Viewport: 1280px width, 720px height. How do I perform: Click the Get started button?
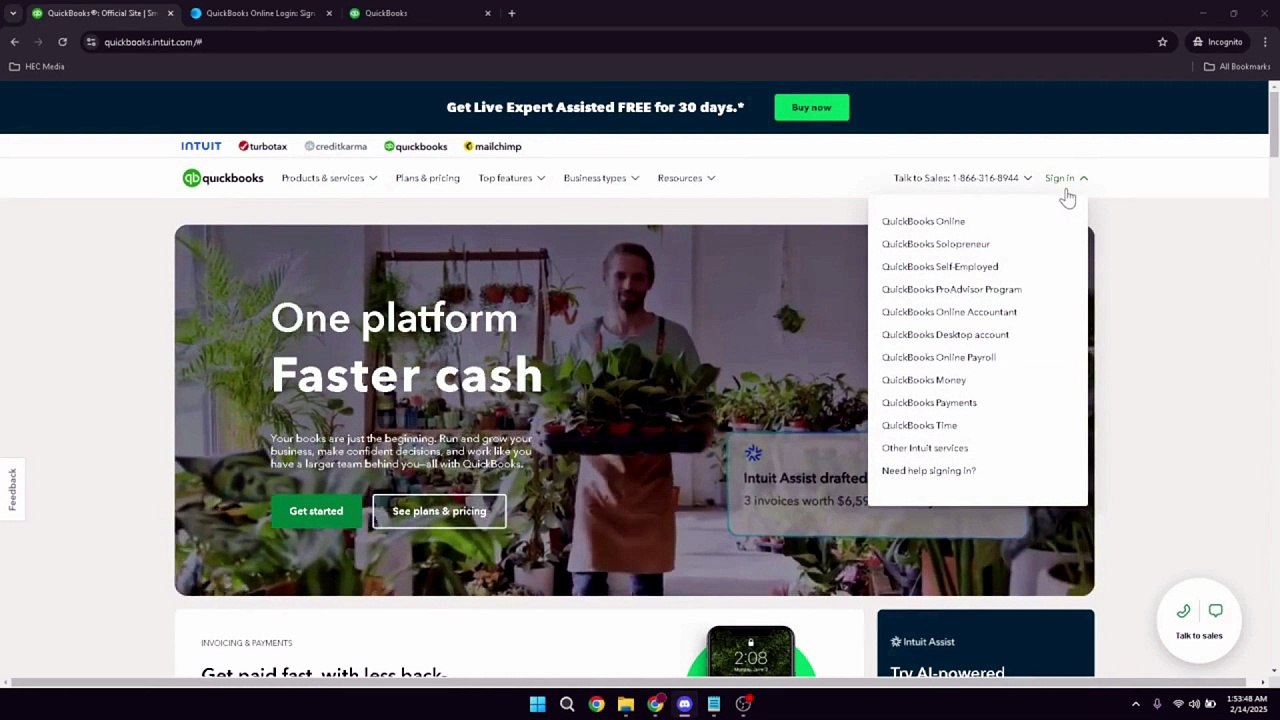point(316,511)
